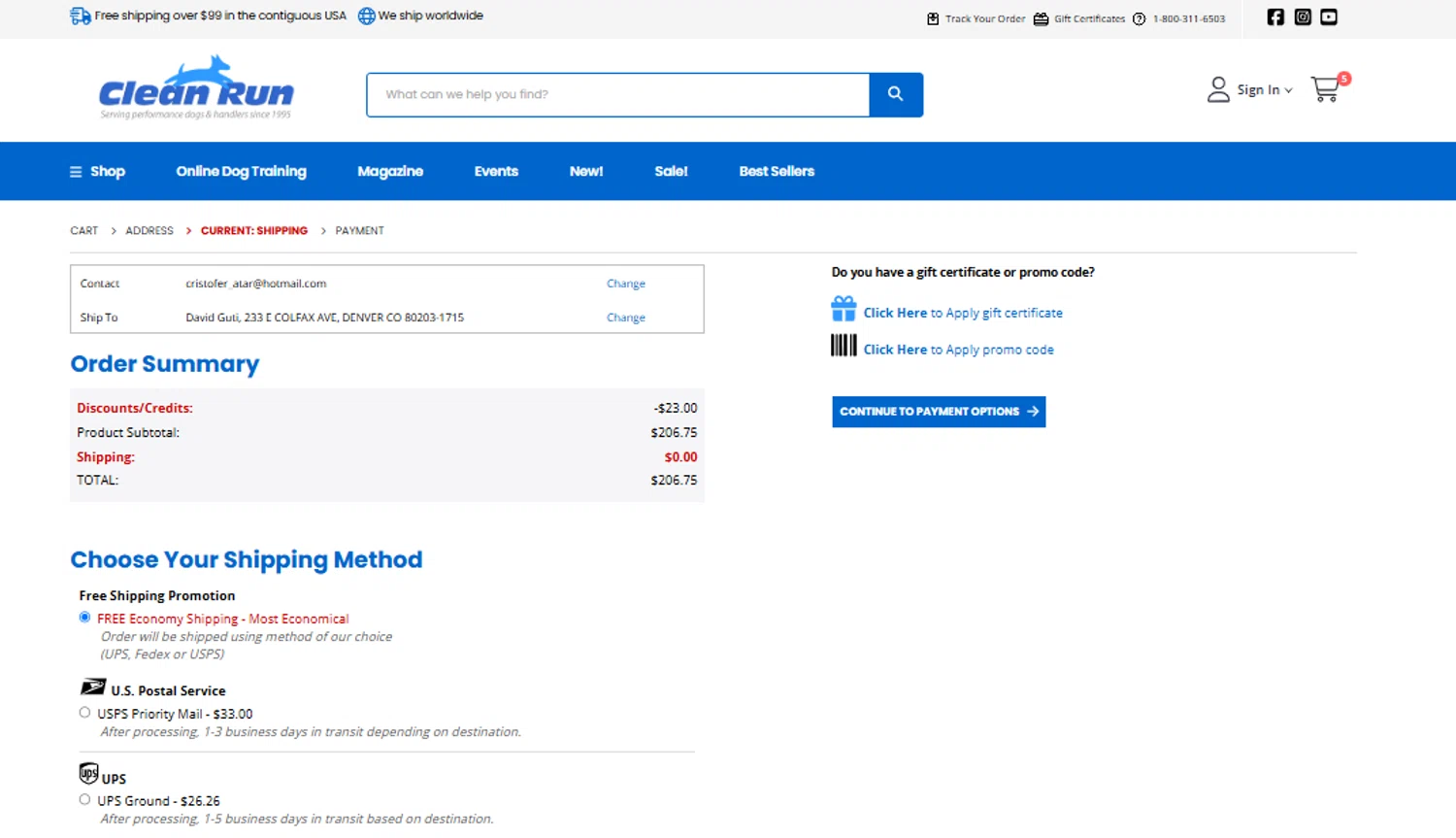
Task: Click the cart item count badge
Action: pyautogui.click(x=1344, y=79)
